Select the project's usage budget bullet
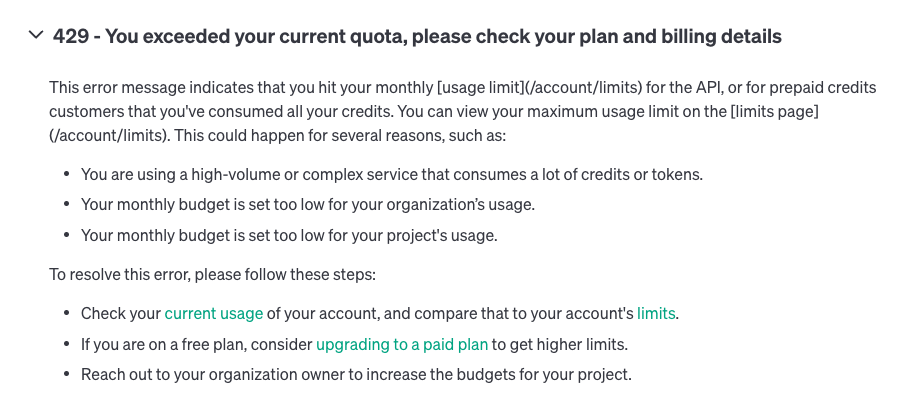918x412 pixels. click(289, 235)
